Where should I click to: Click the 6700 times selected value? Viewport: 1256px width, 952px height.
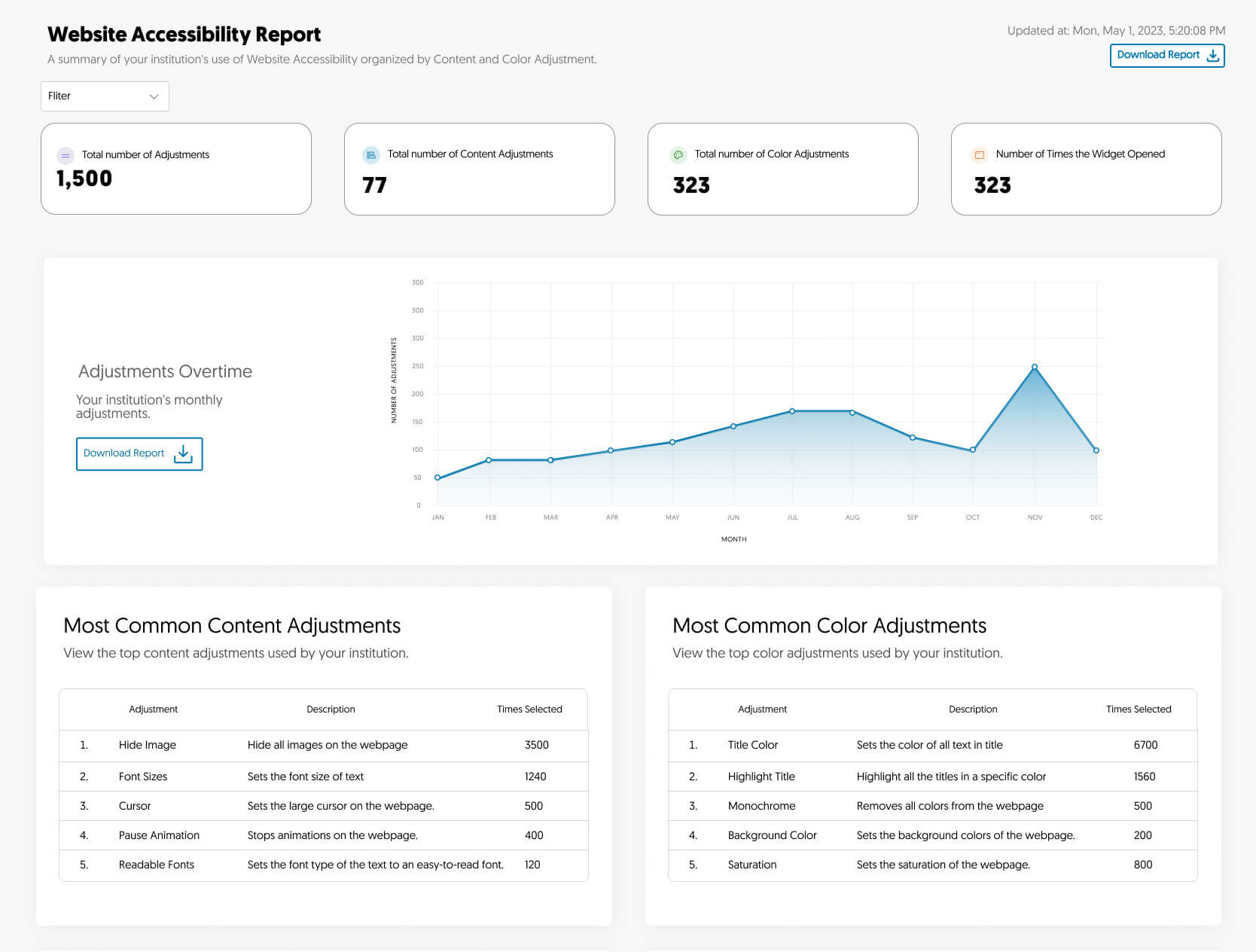pyautogui.click(x=1146, y=745)
